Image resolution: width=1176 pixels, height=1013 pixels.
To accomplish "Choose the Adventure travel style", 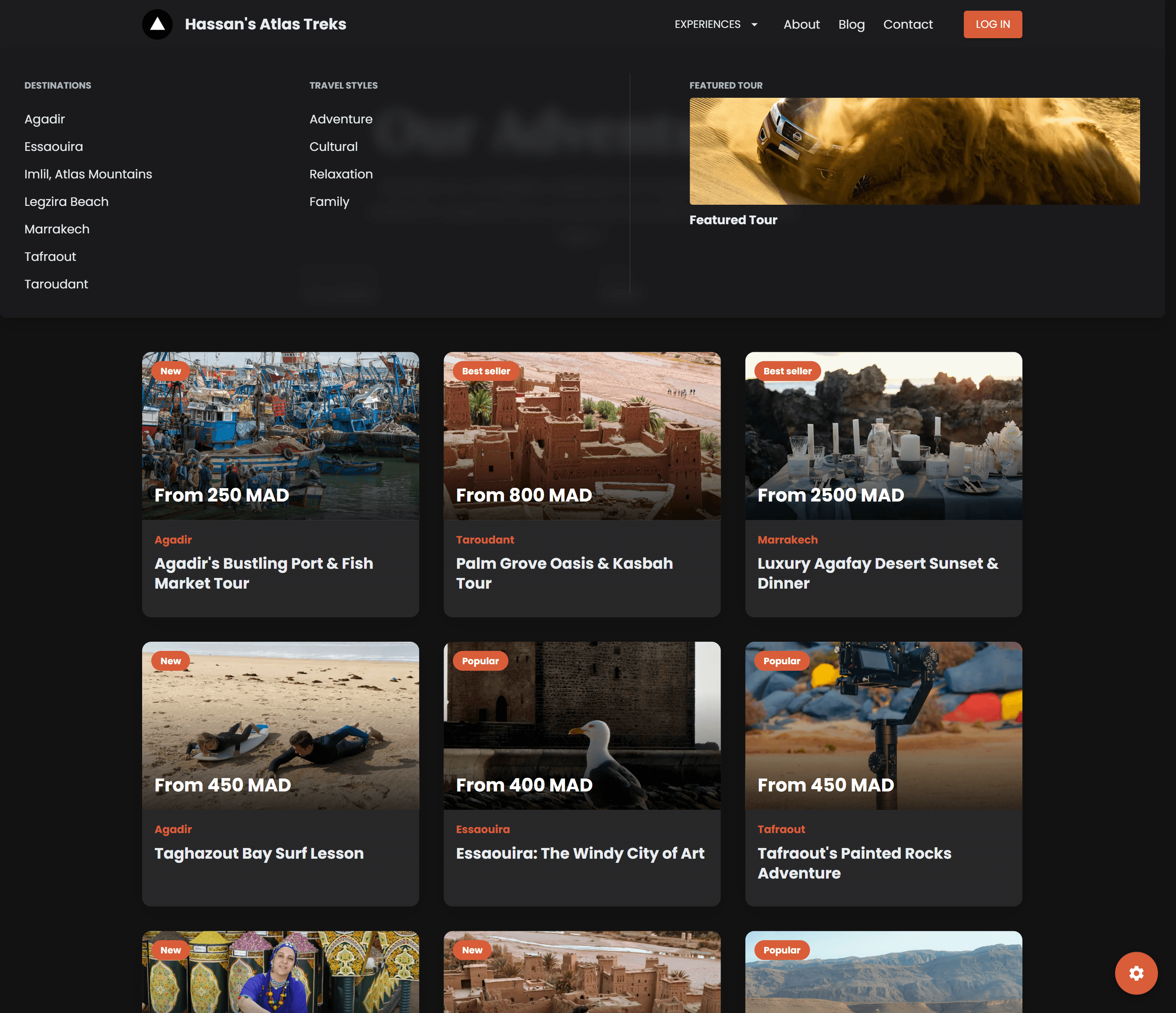I will point(341,119).
